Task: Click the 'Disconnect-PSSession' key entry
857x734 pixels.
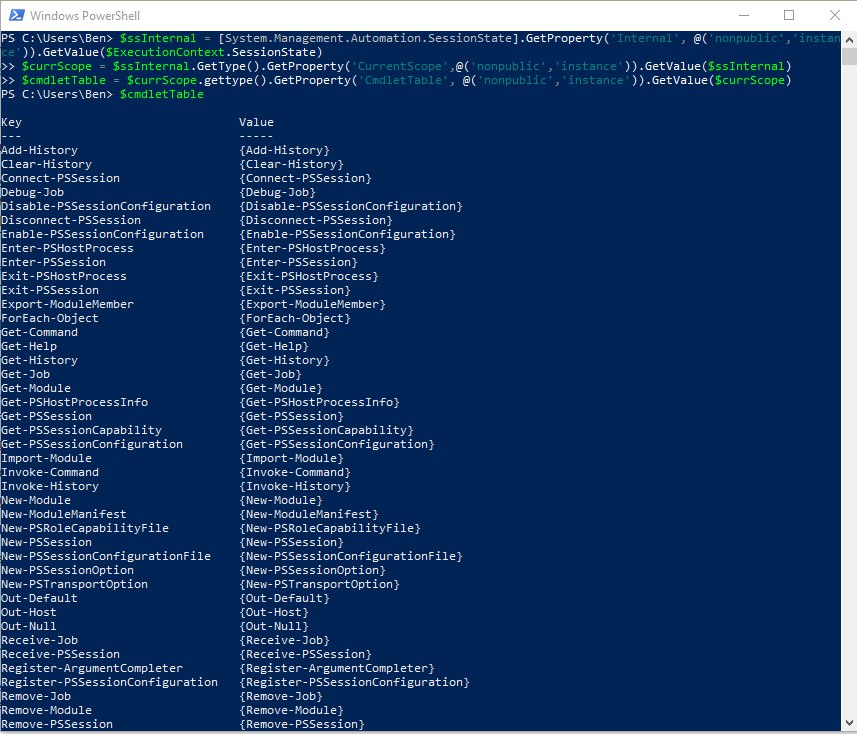Action: [x=71, y=220]
